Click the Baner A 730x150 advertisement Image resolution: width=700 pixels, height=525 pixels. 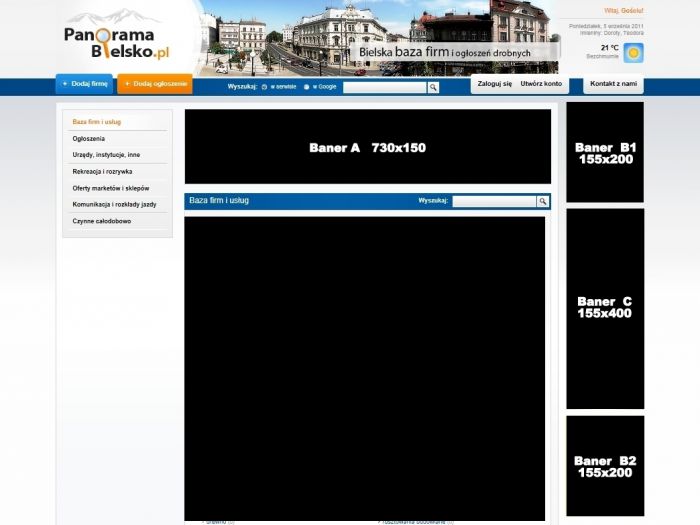[x=367, y=147]
